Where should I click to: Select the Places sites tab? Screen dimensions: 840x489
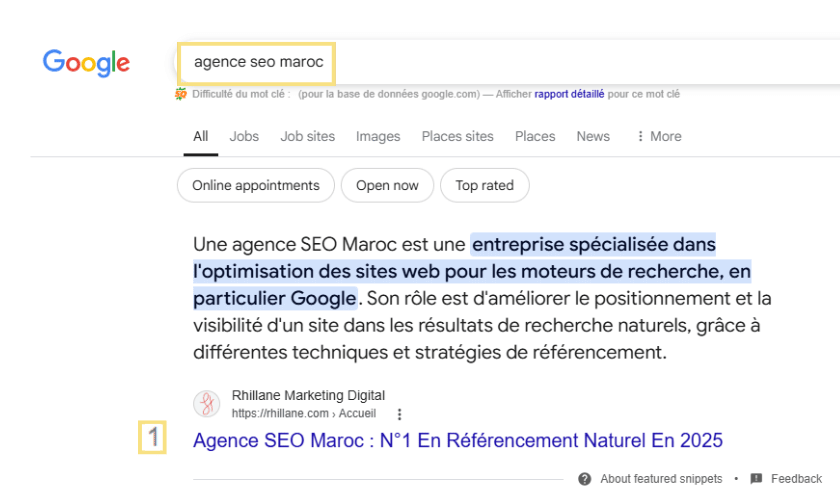457,136
